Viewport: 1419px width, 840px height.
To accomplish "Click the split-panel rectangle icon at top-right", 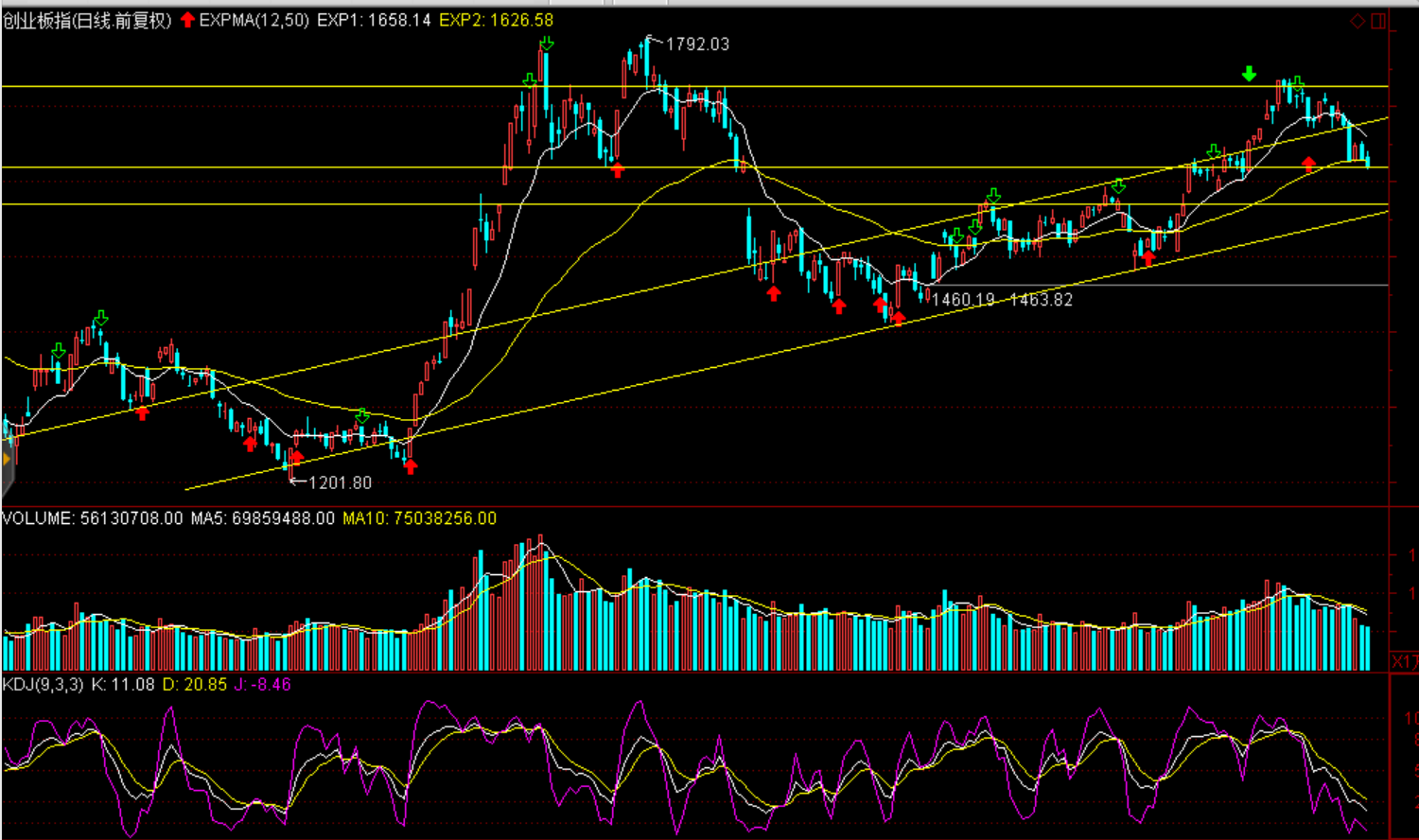I will (x=1378, y=21).
